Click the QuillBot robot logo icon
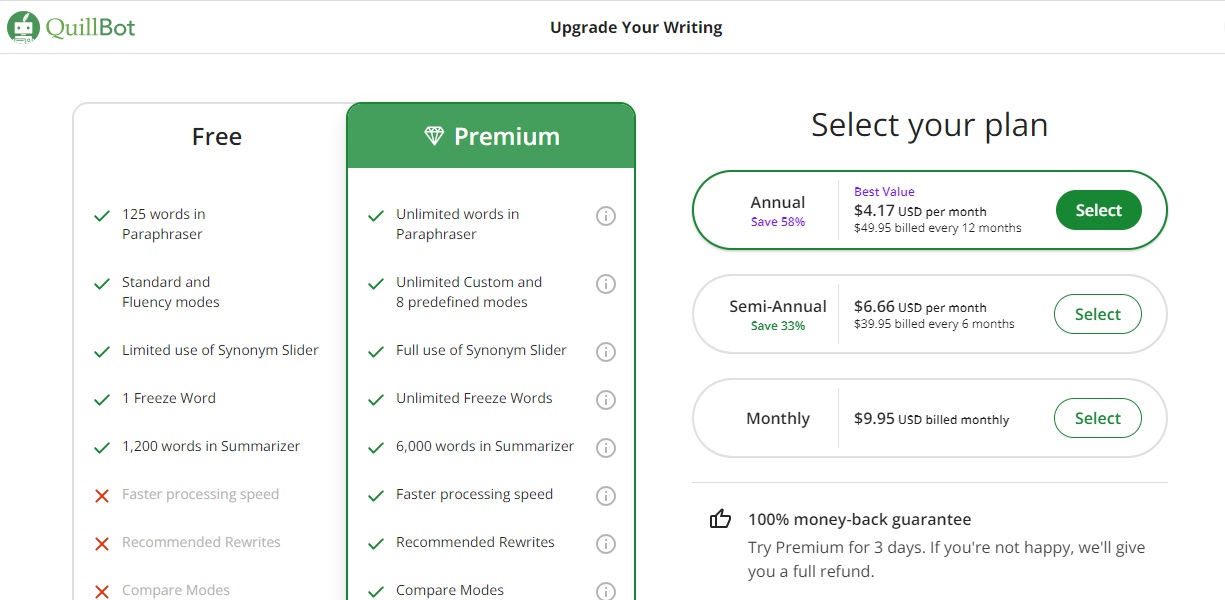1225x600 pixels. (23, 27)
